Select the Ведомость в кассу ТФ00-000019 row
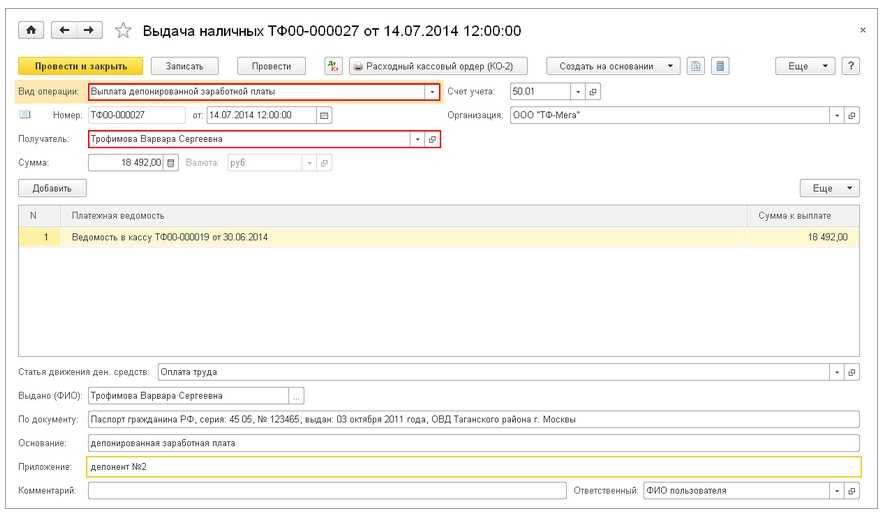 400,237
